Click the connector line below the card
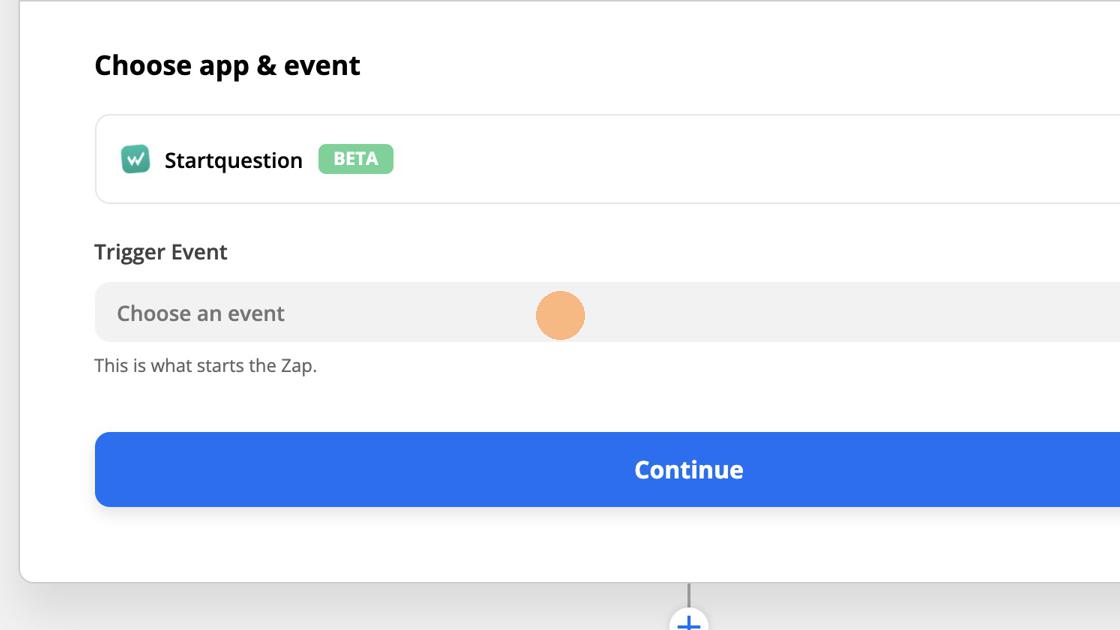Screen dimensions: 1120x630 [688, 594]
